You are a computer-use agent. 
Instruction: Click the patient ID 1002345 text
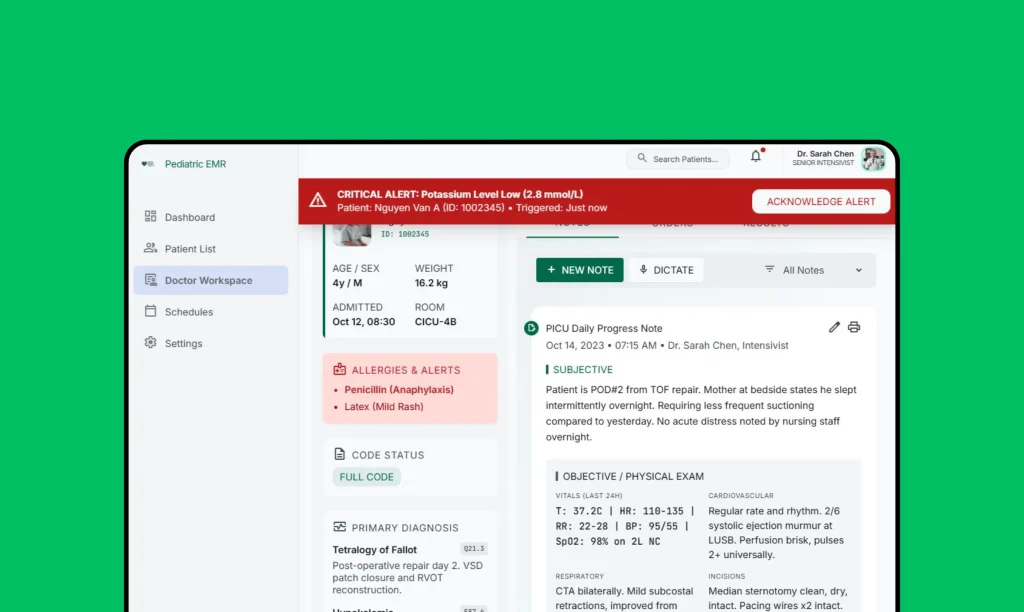(x=405, y=234)
